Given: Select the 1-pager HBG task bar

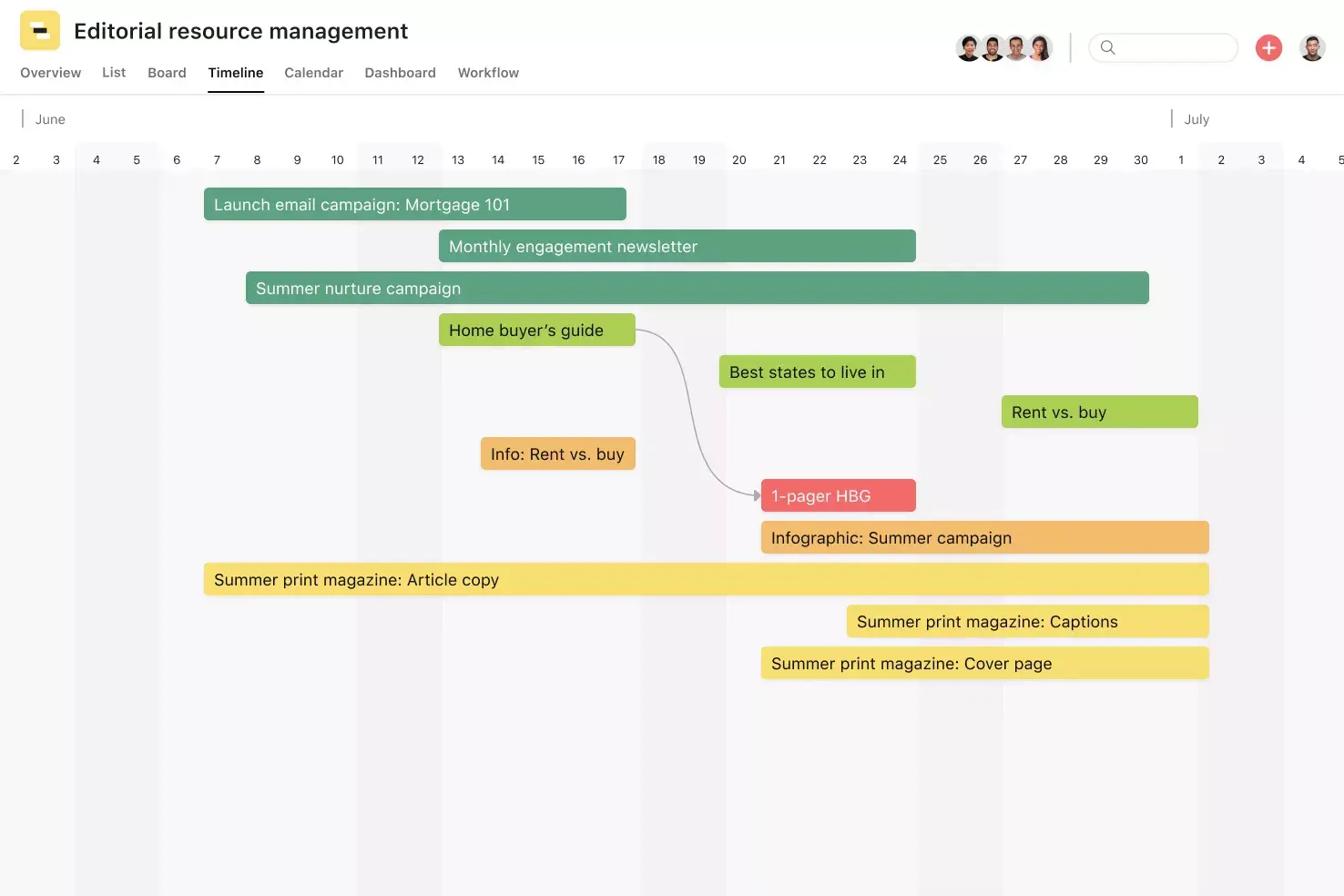Looking at the screenshot, I should (x=838, y=495).
